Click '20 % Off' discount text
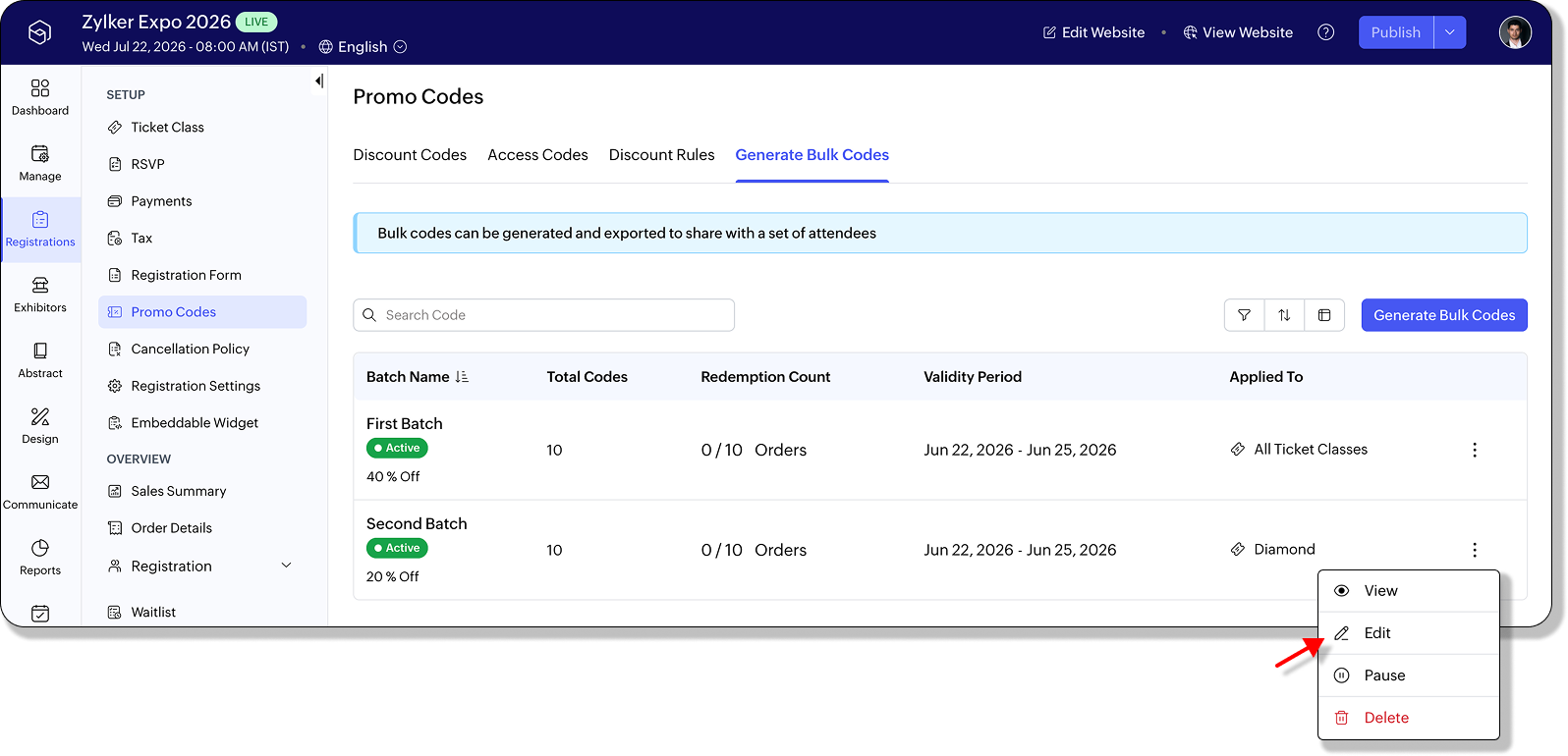This screenshot has width=1568, height=756. point(393,577)
